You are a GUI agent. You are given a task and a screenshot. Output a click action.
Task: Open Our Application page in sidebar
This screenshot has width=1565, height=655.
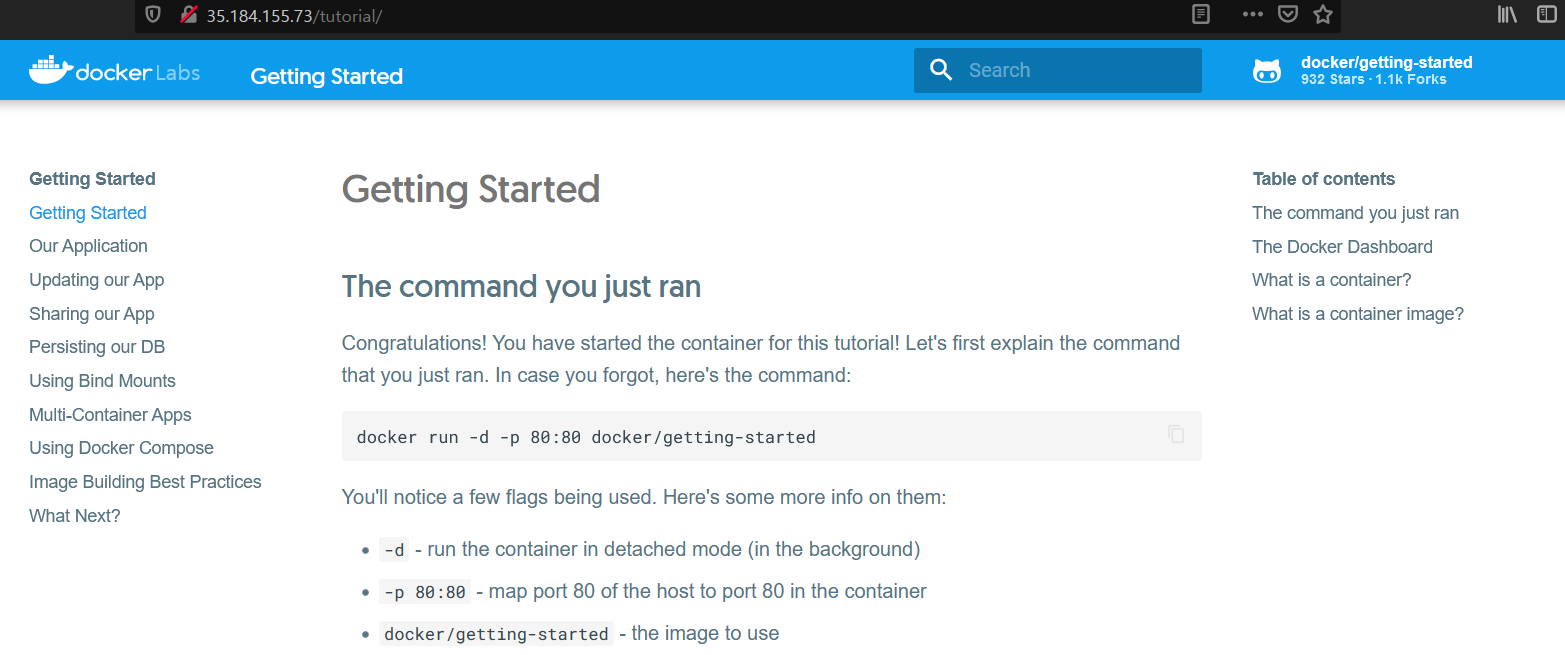click(x=88, y=246)
